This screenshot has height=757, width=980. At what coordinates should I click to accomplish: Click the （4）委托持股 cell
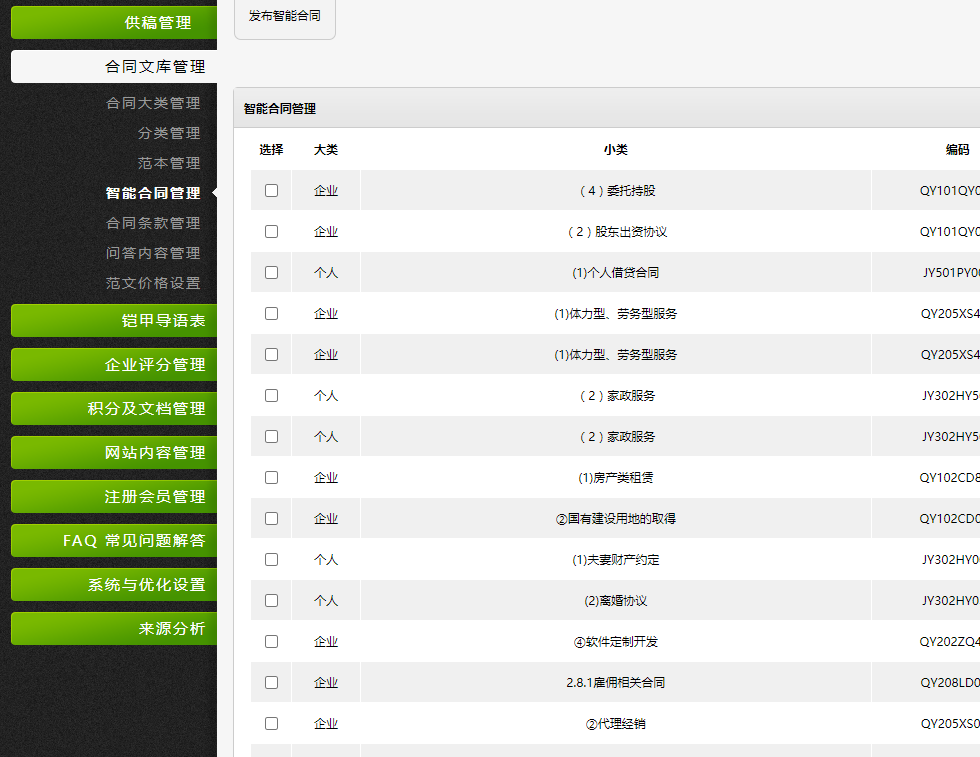coord(616,191)
